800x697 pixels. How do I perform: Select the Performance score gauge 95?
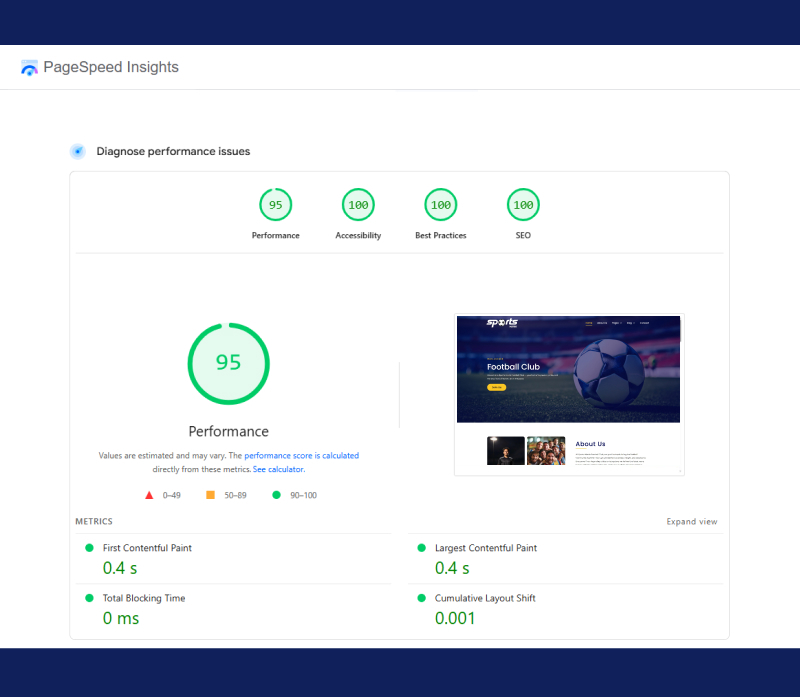(x=275, y=205)
